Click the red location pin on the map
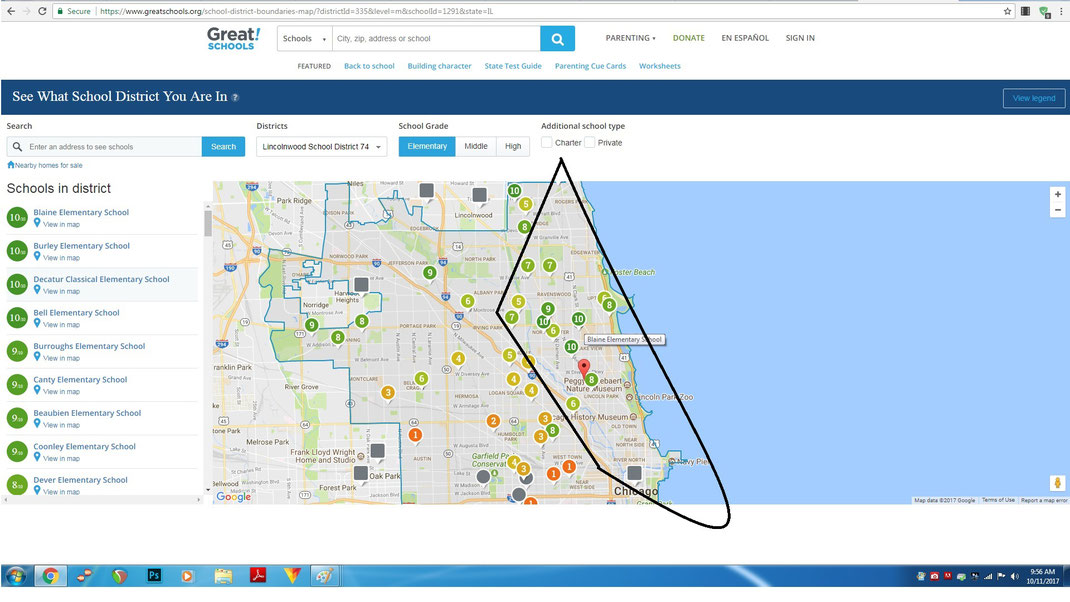The width and height of the screenshot is (1070, 602). (x=583, y=369)
